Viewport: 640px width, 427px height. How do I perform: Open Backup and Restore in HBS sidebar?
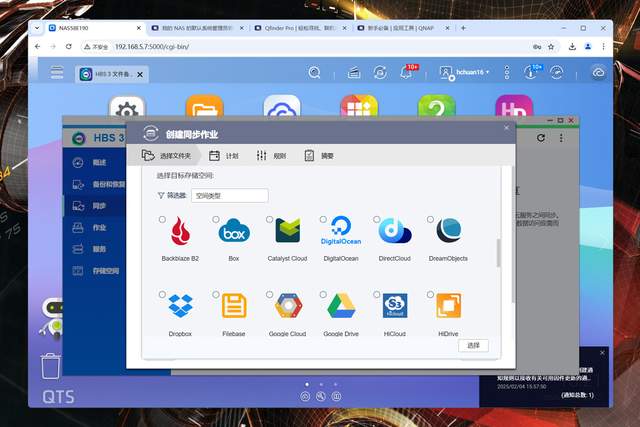point(94,184)
